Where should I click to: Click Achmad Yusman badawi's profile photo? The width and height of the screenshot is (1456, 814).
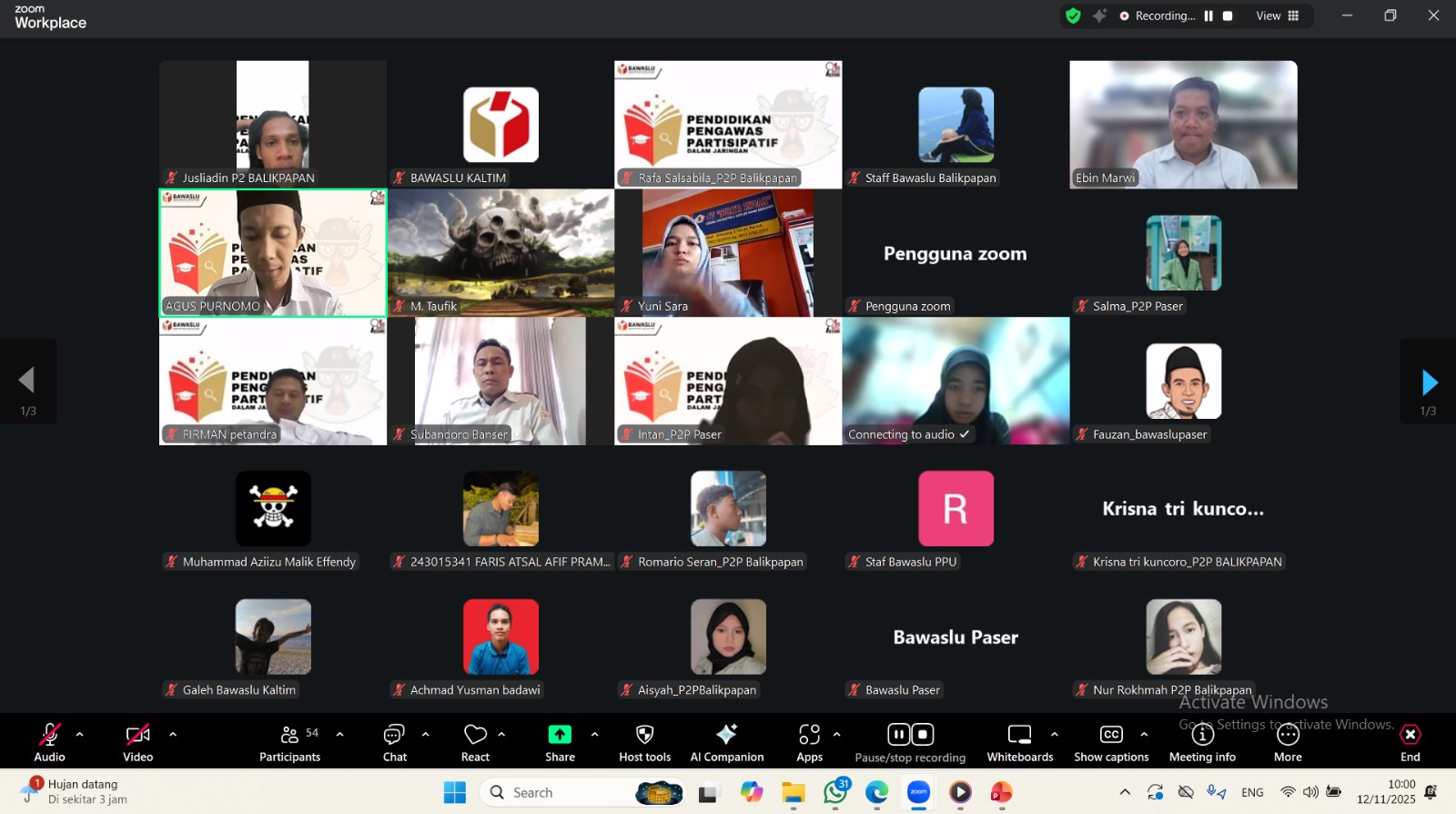[500, 636]
